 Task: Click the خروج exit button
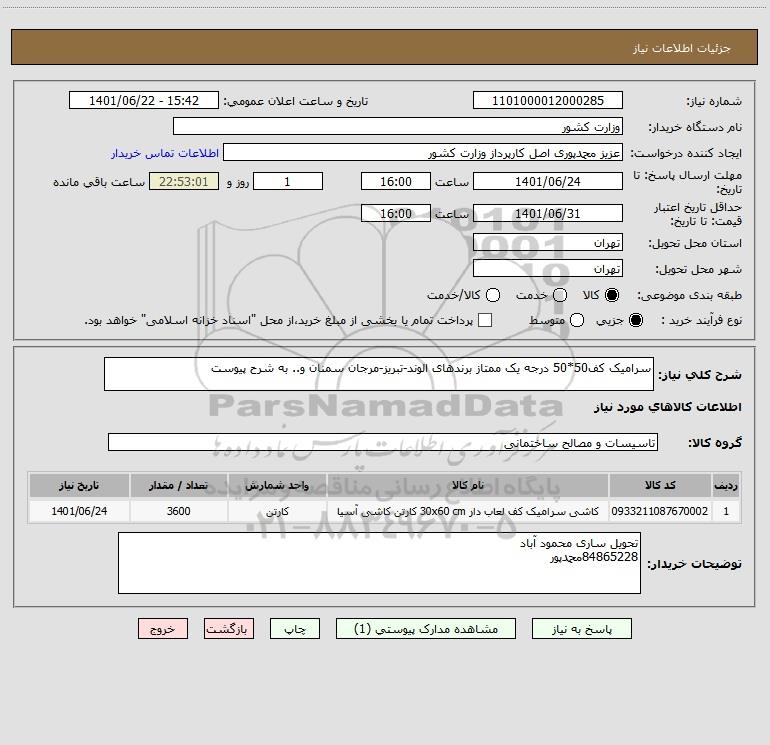163,629
